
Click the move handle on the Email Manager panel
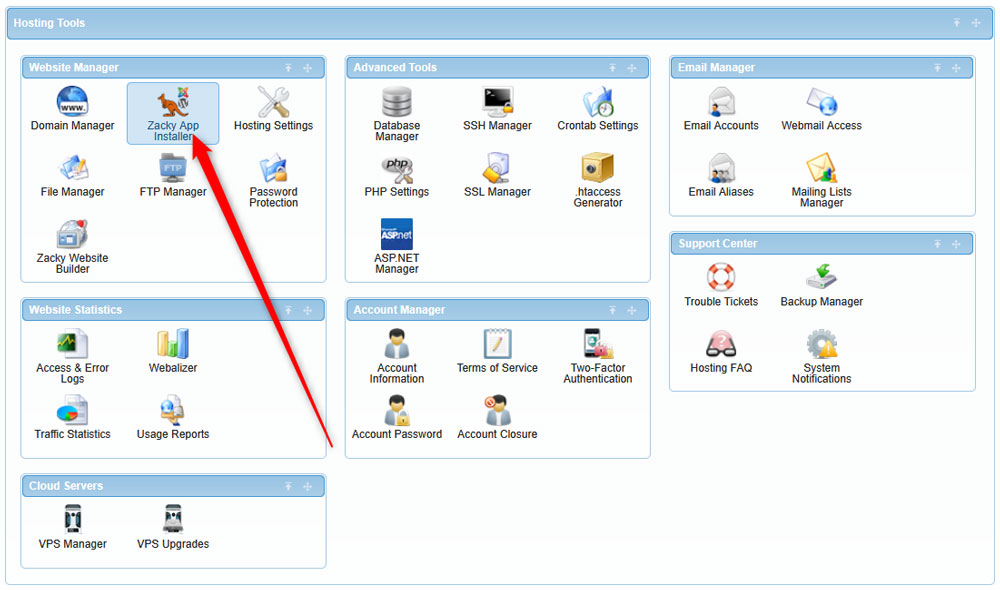pyautogui.click(x=957, y=68)
